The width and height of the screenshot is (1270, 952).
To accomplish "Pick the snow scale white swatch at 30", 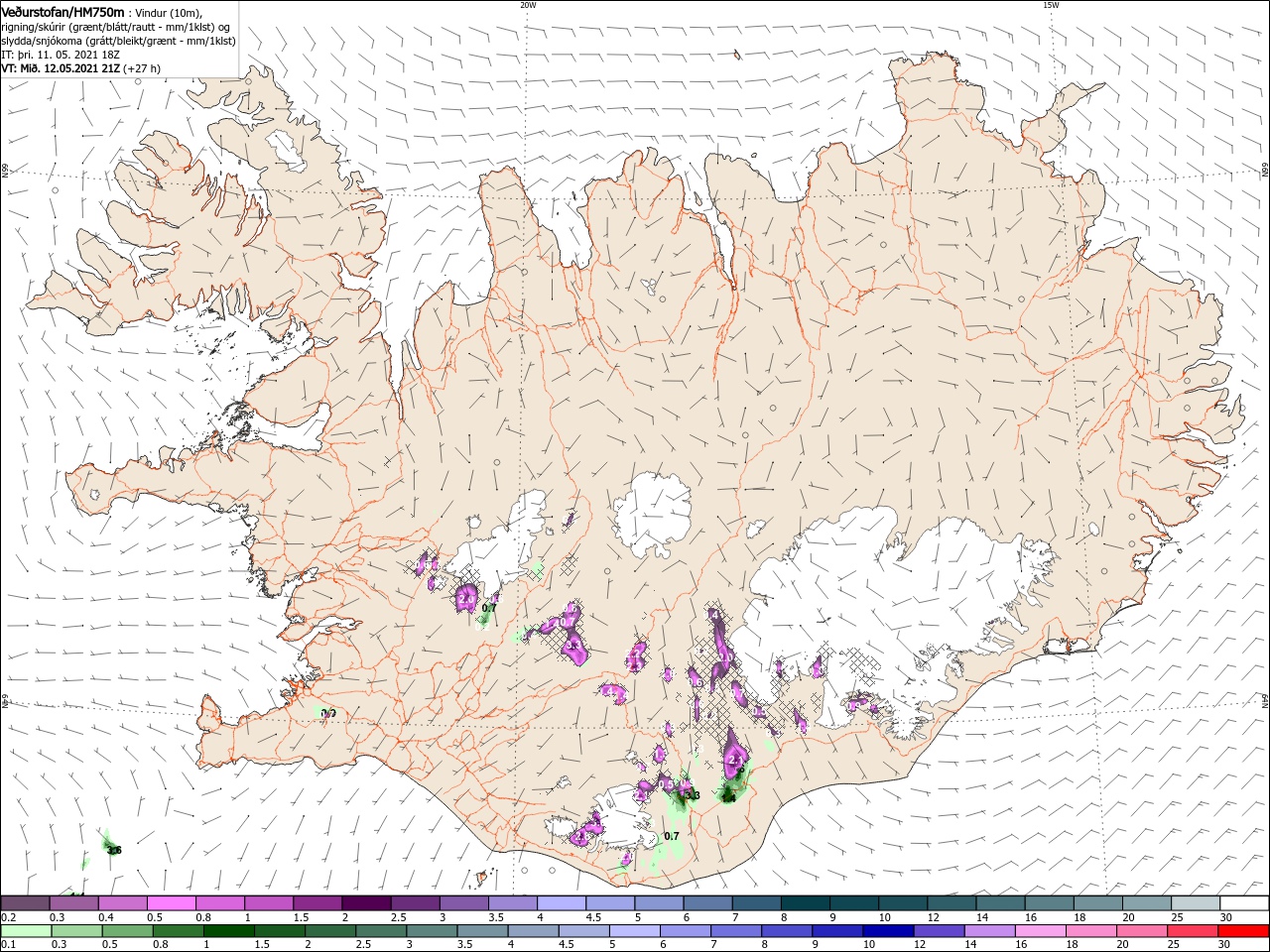I will 1242,902.
